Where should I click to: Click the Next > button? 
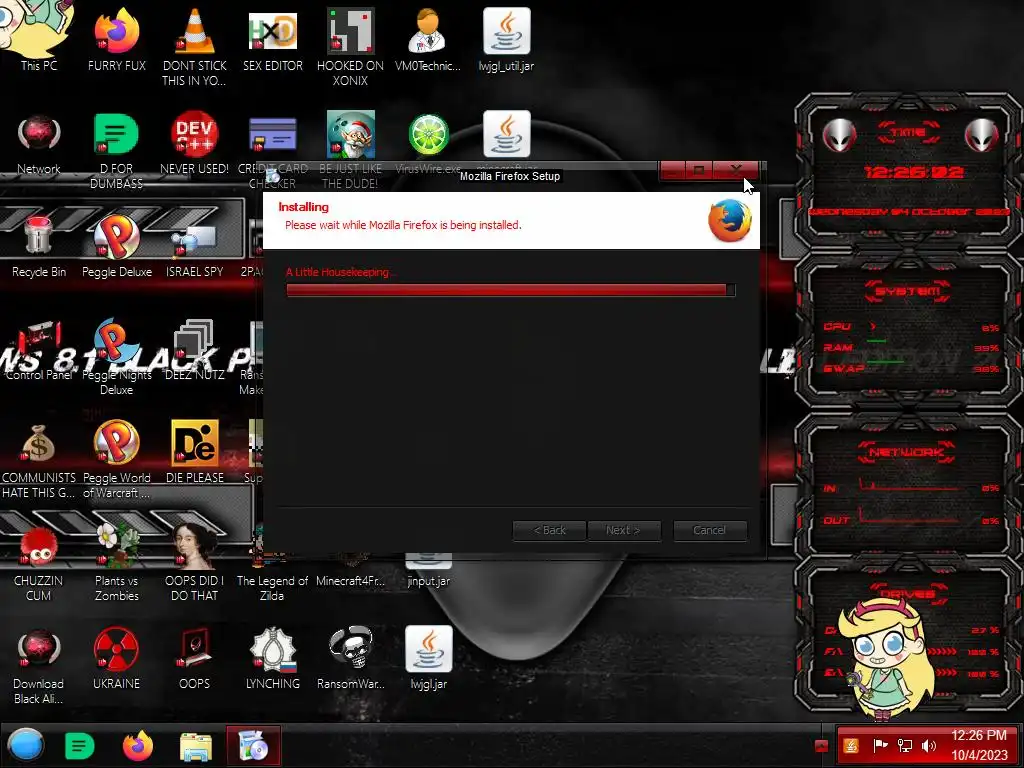624,530
